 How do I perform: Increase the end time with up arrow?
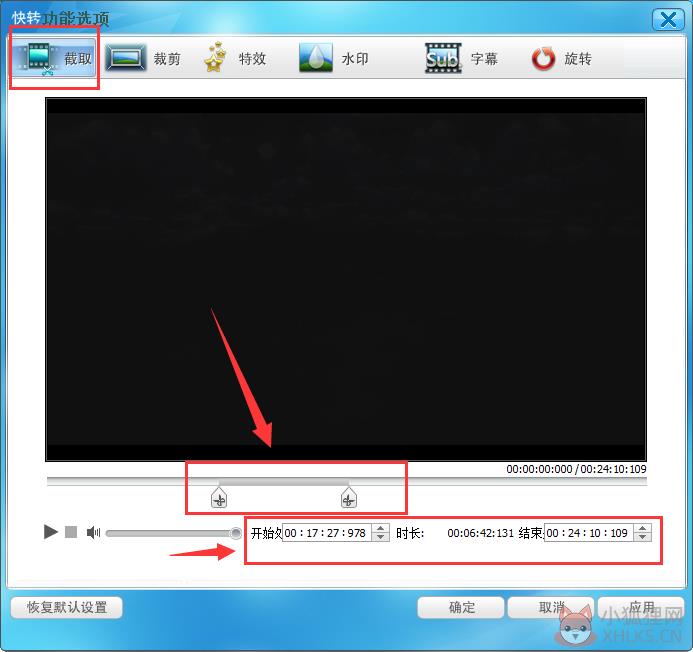[x=642, y=528]
